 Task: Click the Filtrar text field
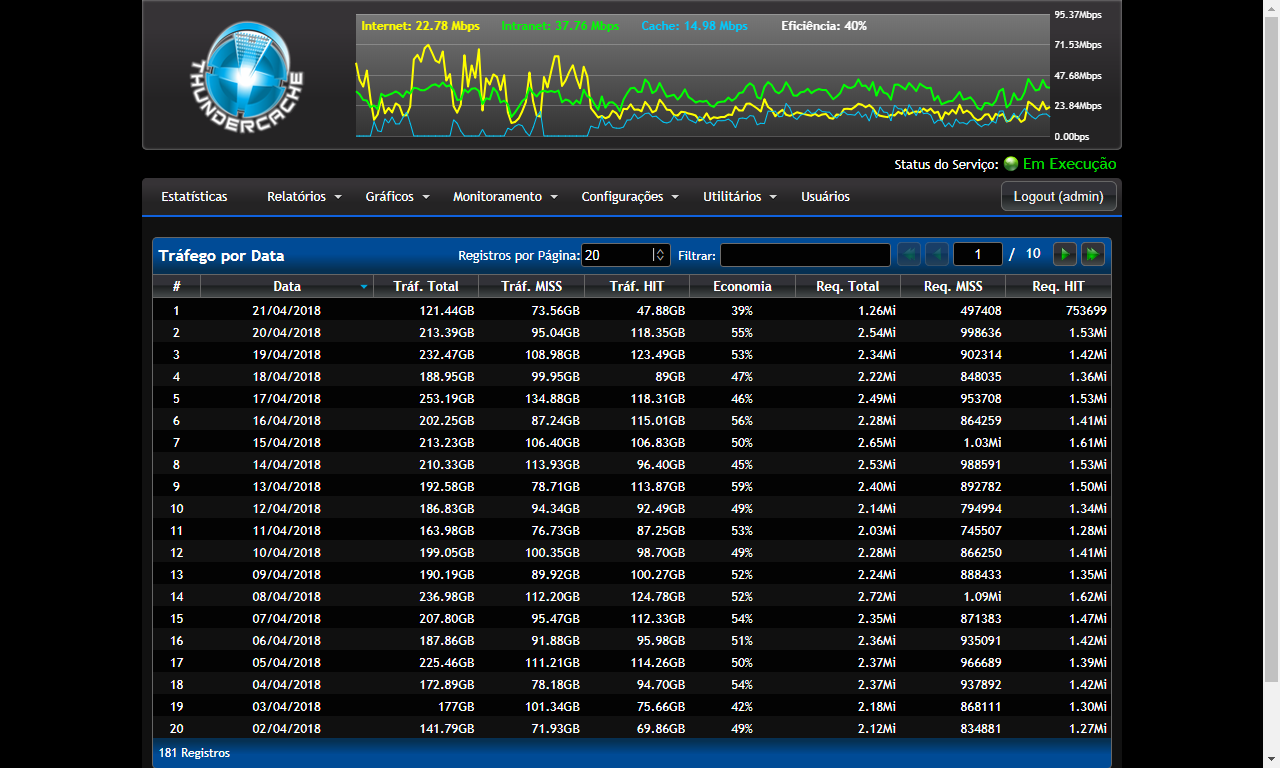(805, 255)
